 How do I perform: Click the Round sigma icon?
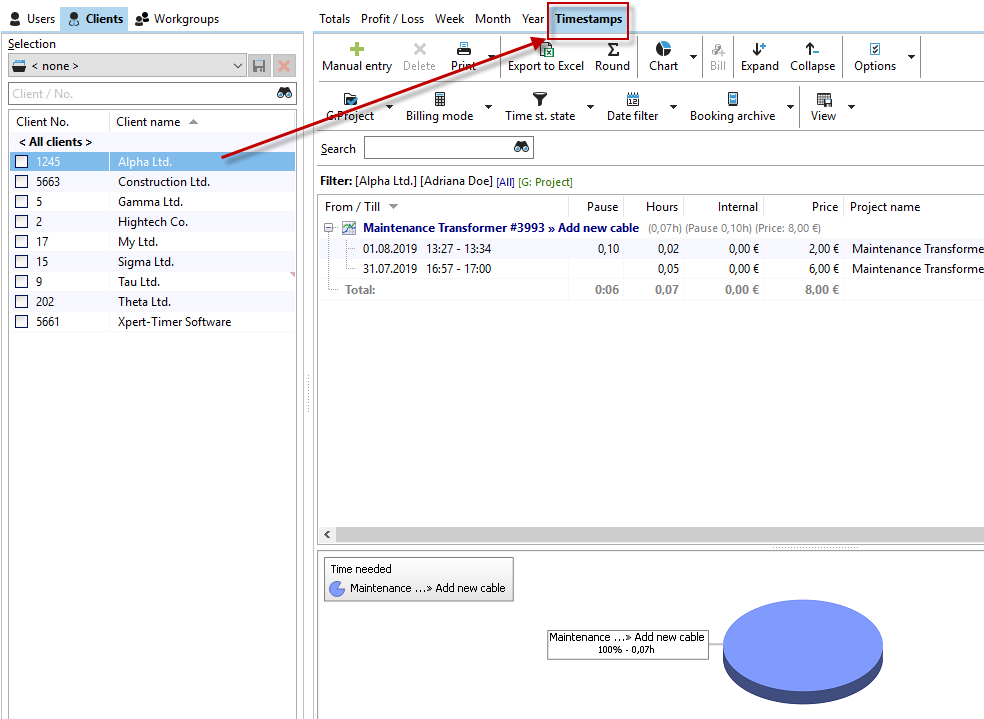(612, 49)
